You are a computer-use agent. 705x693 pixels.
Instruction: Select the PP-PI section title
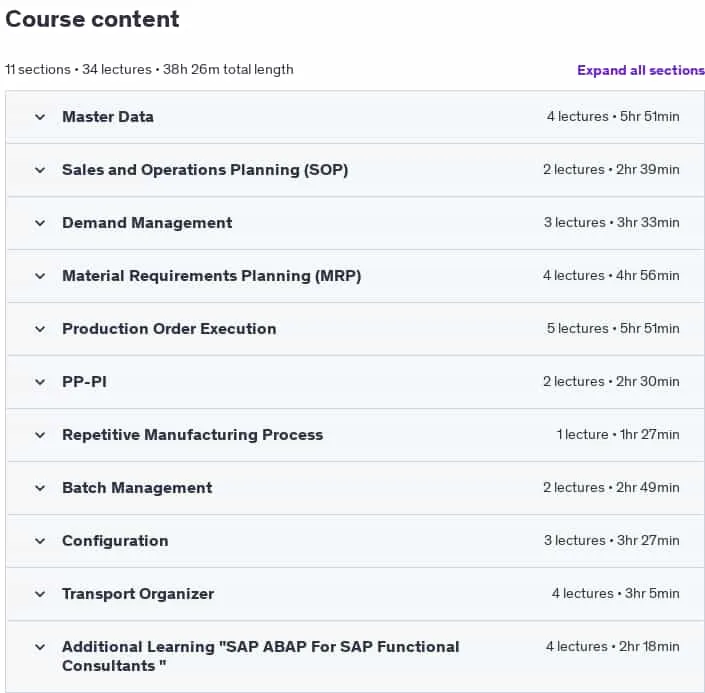click(x=84, y=382)
